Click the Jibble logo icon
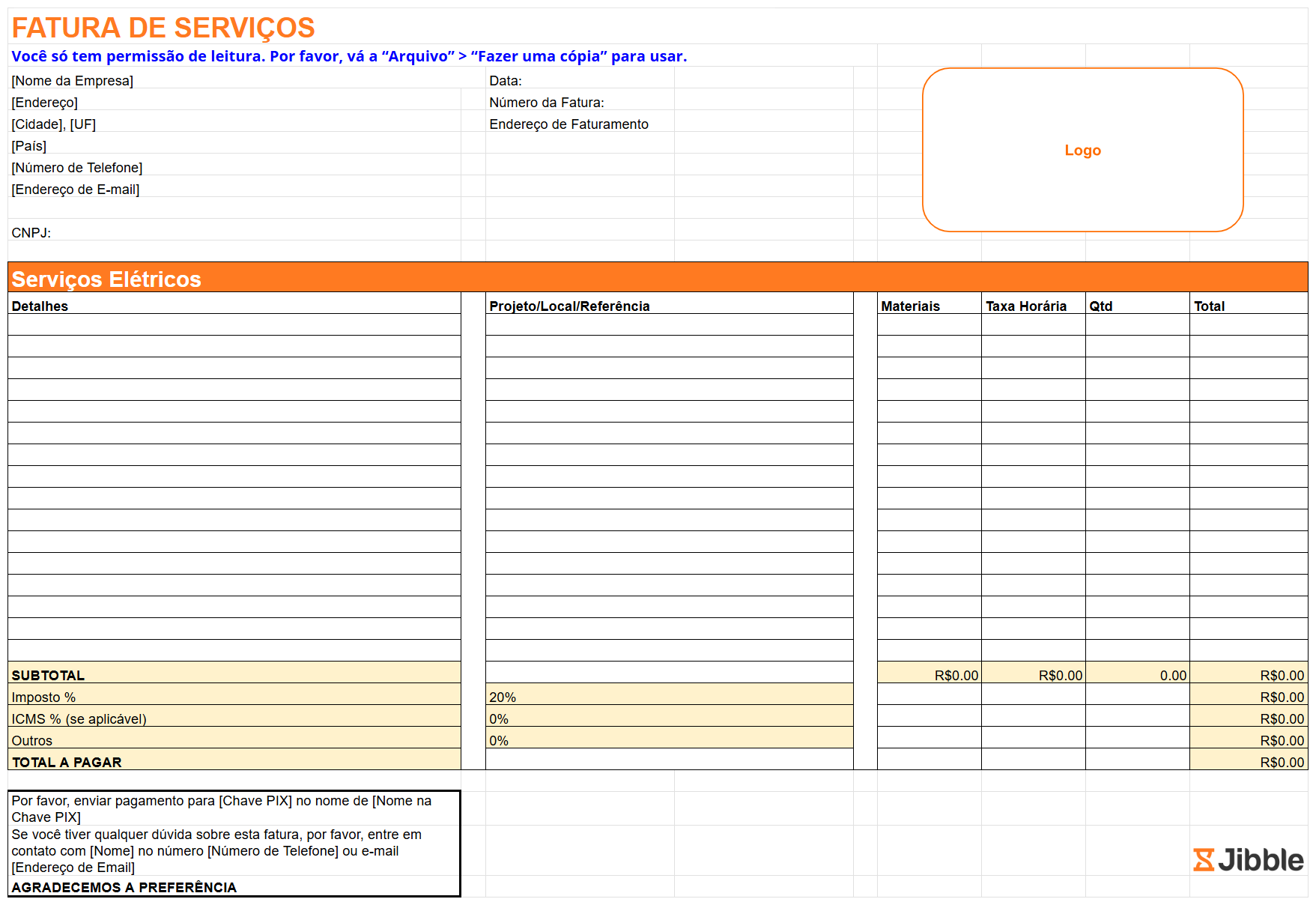 [x=1203, y=860]
